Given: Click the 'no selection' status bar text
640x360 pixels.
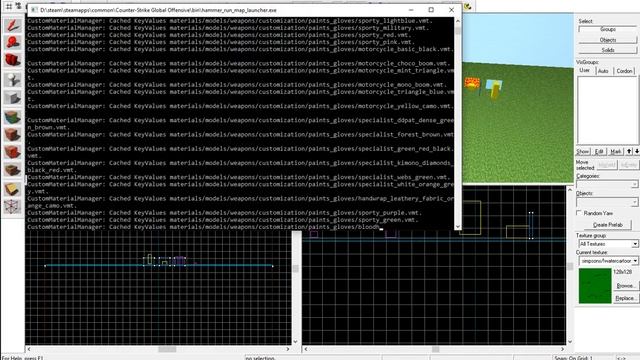Looking at the screenshot, I should click(260, 358).
